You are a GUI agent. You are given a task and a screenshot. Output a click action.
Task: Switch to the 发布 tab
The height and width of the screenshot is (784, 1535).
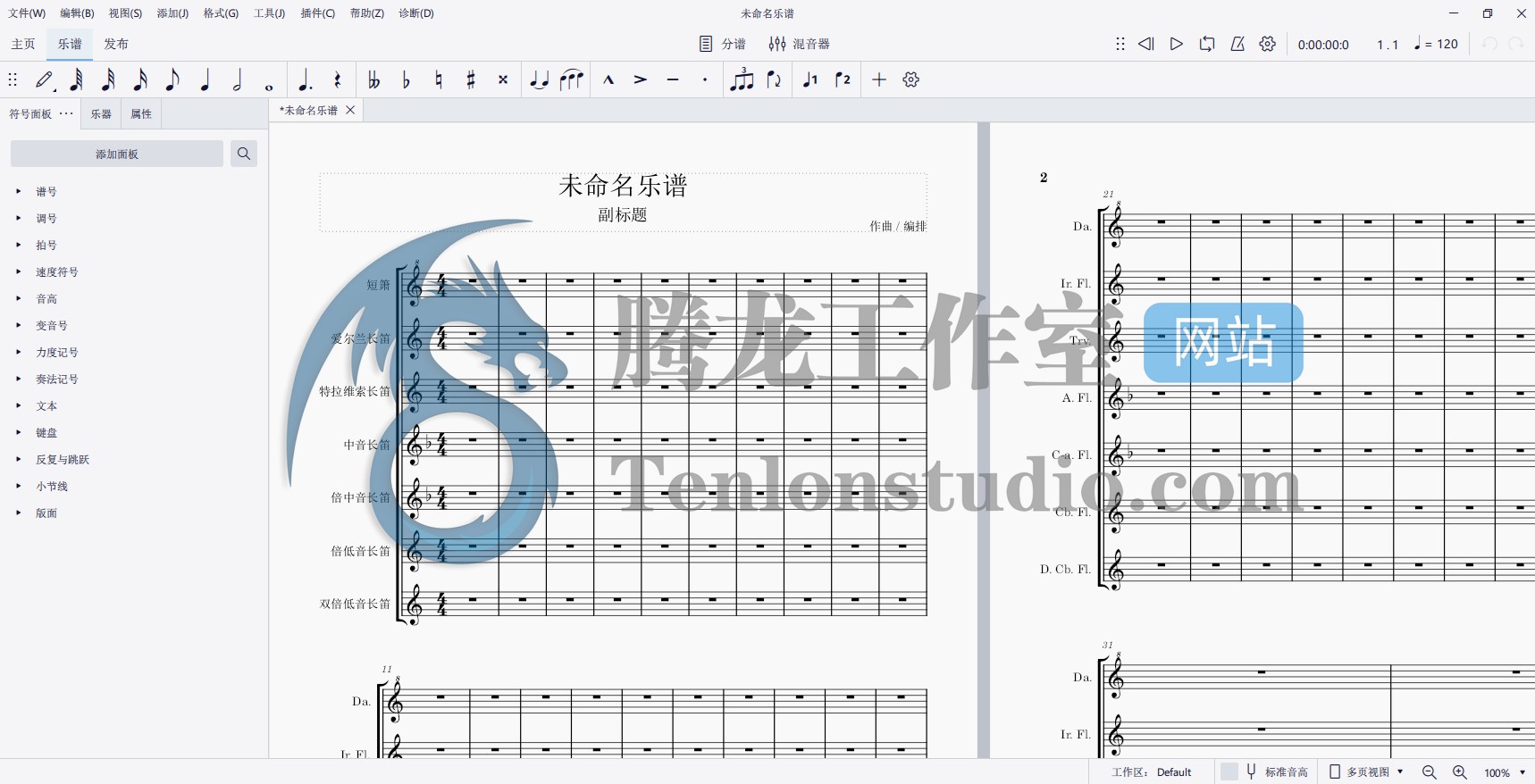click(116, 44)
